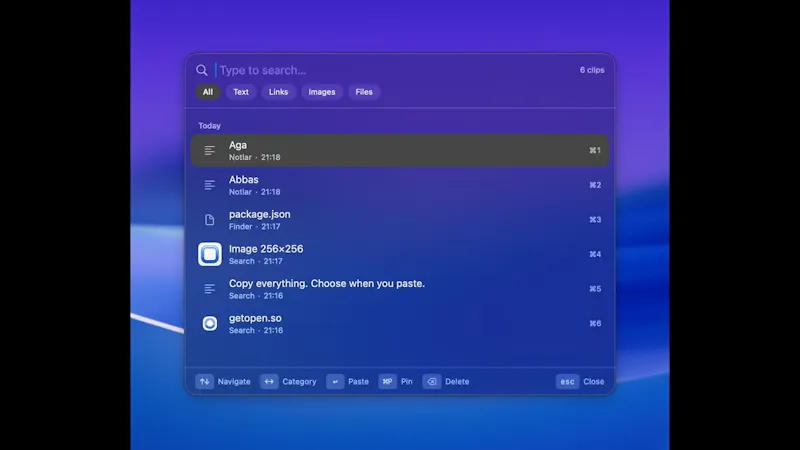Switch to the Files filter tab
Viewport: 800px width, 450px height.
364,92
